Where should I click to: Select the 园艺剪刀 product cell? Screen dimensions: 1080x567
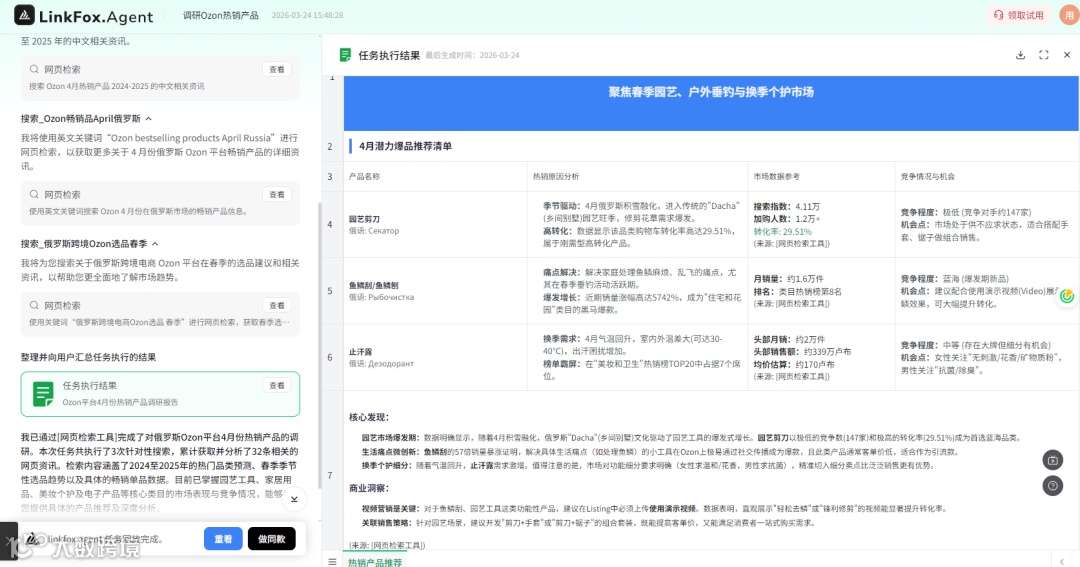click(435, 225)
